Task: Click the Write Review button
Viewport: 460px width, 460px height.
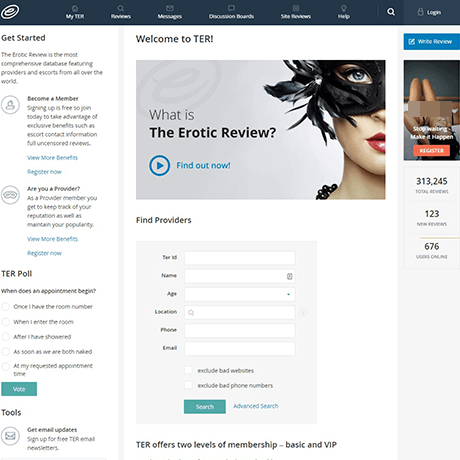Action: [x=432, y=41]
